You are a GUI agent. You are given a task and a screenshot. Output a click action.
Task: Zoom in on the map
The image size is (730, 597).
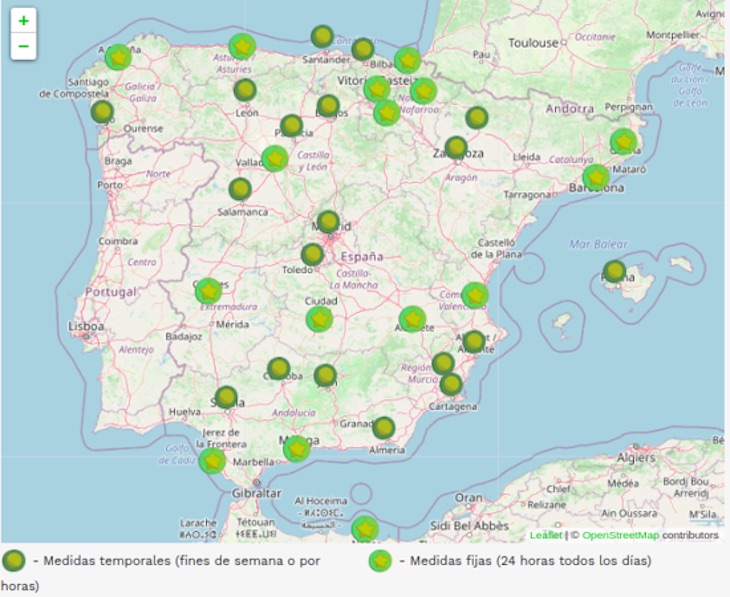point(23,21)
